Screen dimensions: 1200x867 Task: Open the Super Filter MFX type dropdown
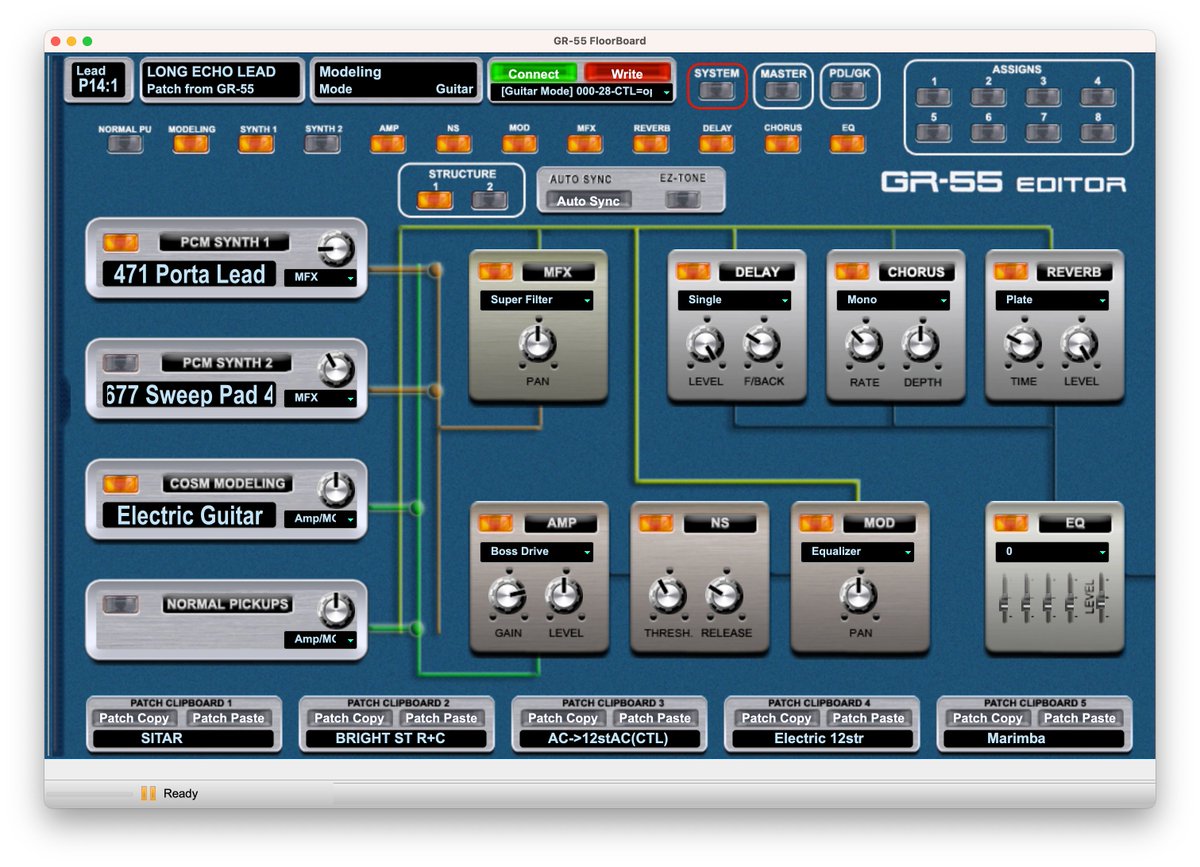tap(537, 300)
